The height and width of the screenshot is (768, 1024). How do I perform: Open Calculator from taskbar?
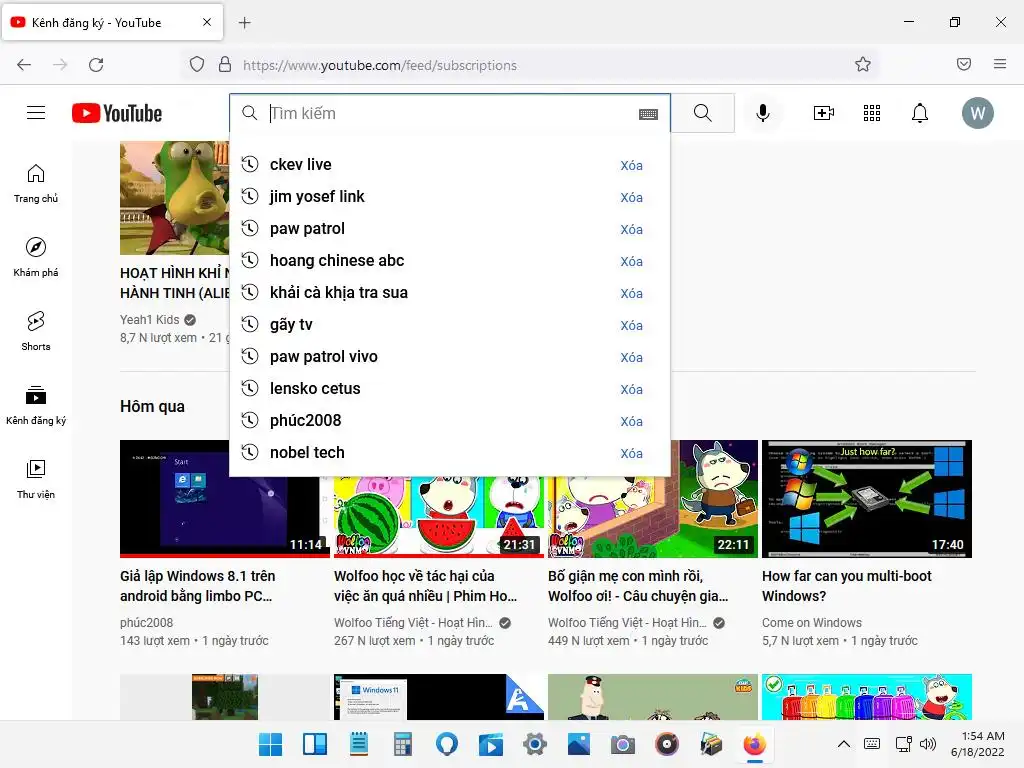click(x=403, y=744)
